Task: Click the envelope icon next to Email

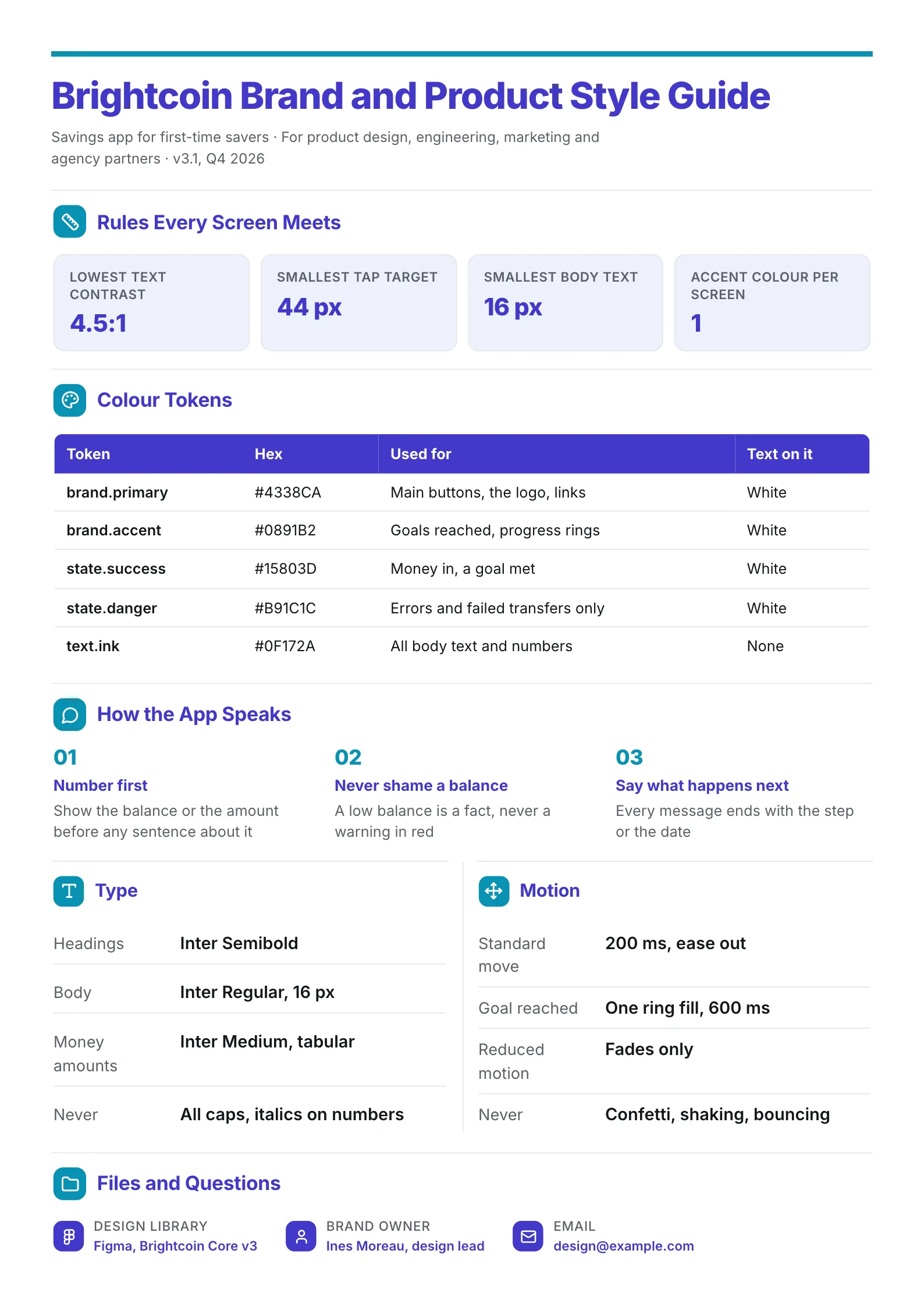Action: tap(528, 1236)
